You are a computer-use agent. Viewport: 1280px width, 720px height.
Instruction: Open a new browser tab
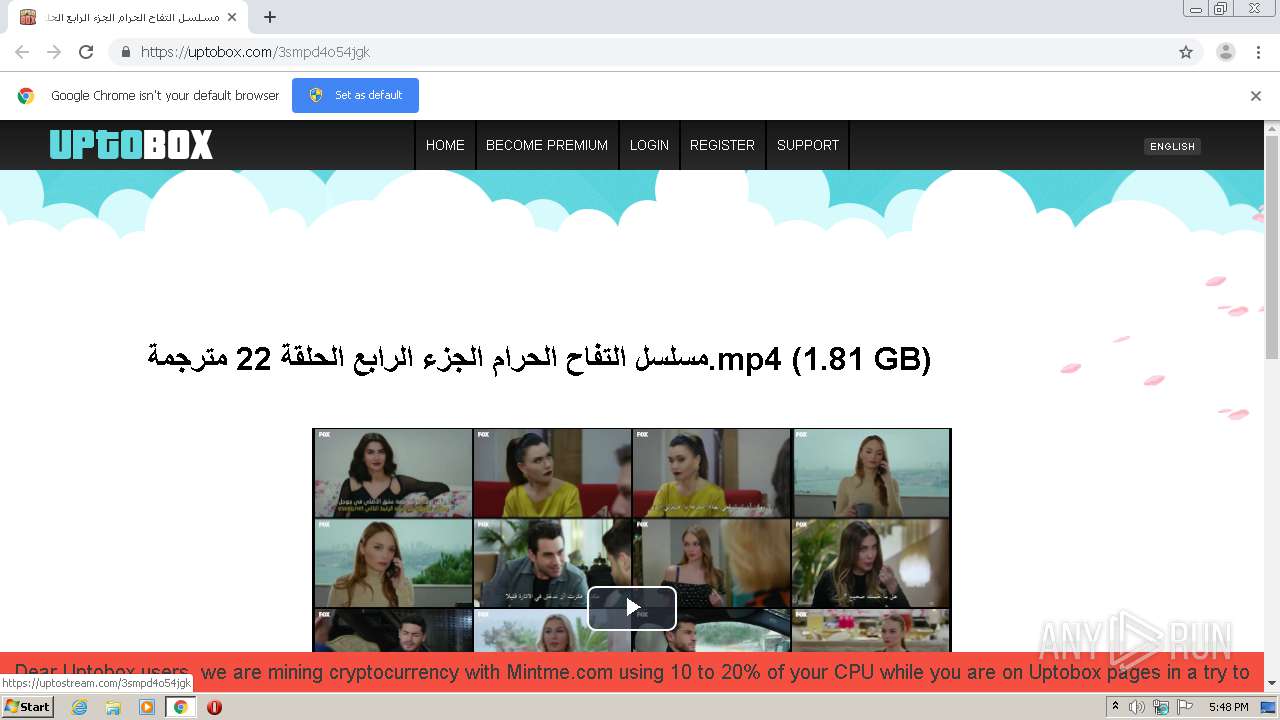[270, 17]
